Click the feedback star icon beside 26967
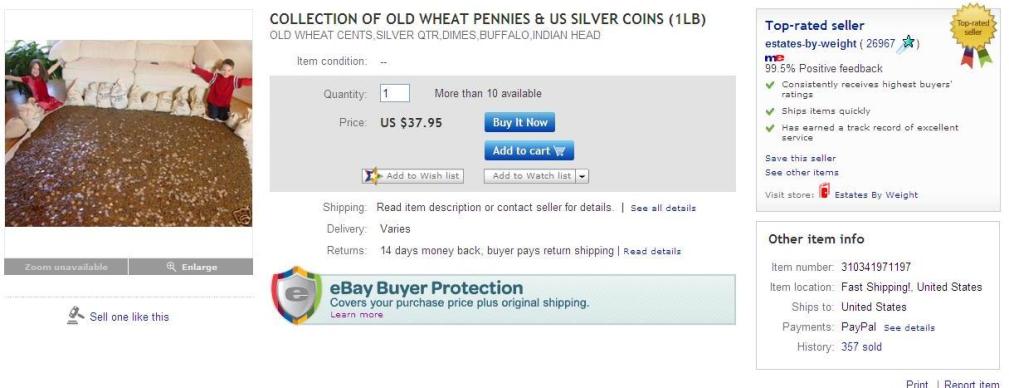Image resolution: width=1009 pixels, height=388 pixels. [x=907, y=43]
